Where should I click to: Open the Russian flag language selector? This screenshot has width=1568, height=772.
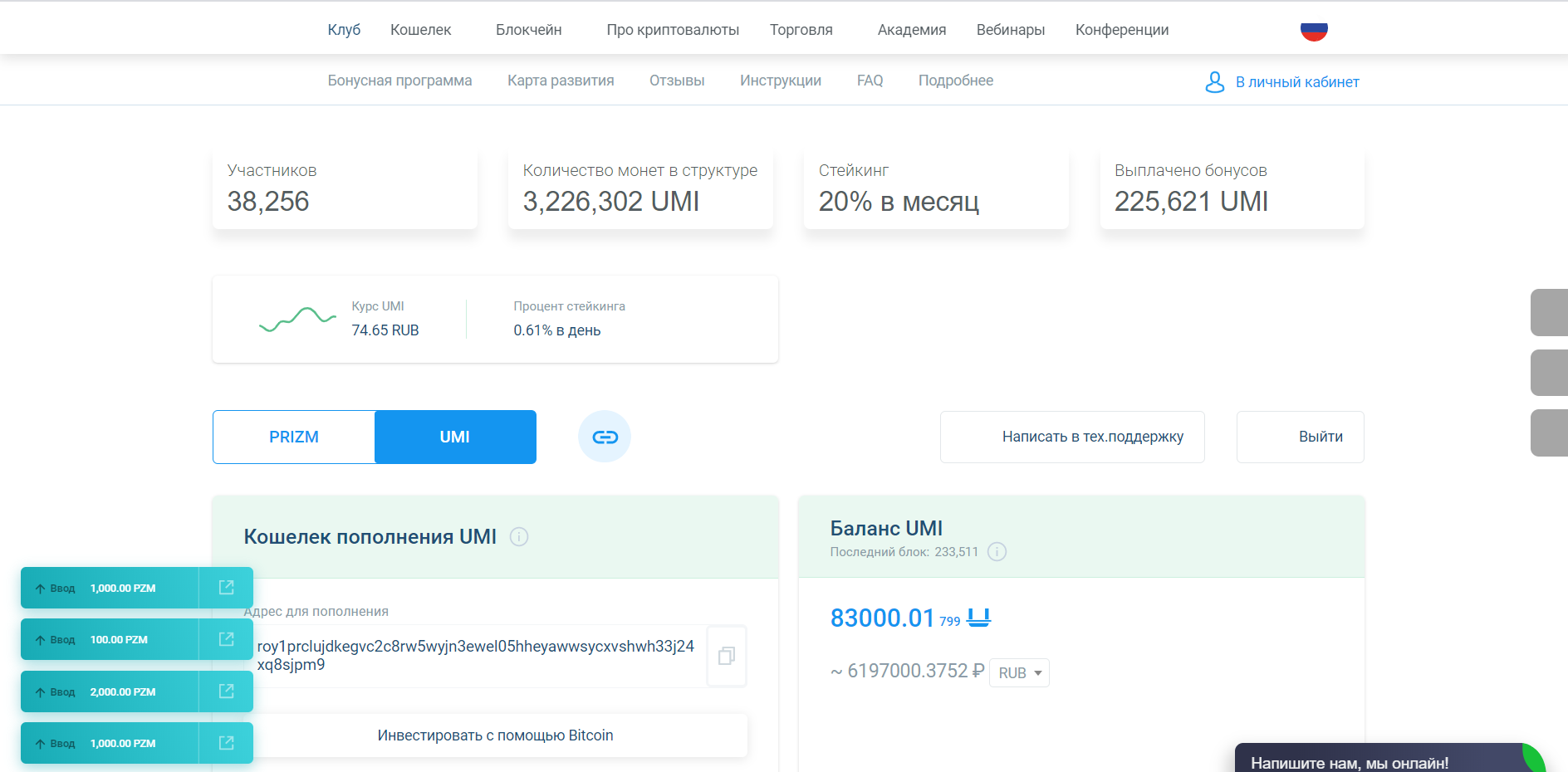(1314, 31)
